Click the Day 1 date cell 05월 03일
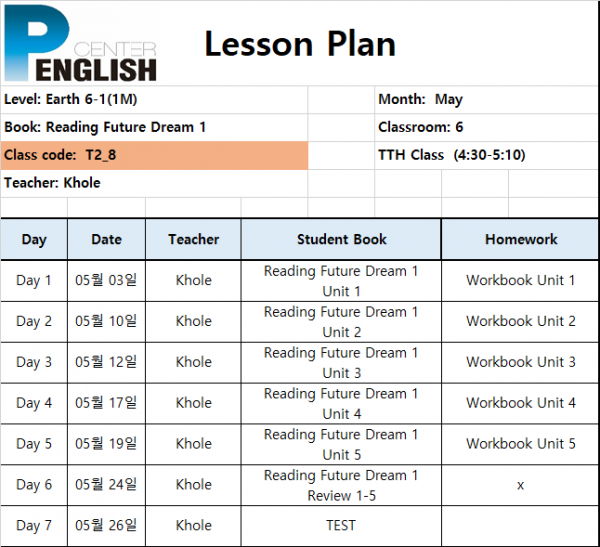Viewport: 600px width, 547px height. click(106, 281)
